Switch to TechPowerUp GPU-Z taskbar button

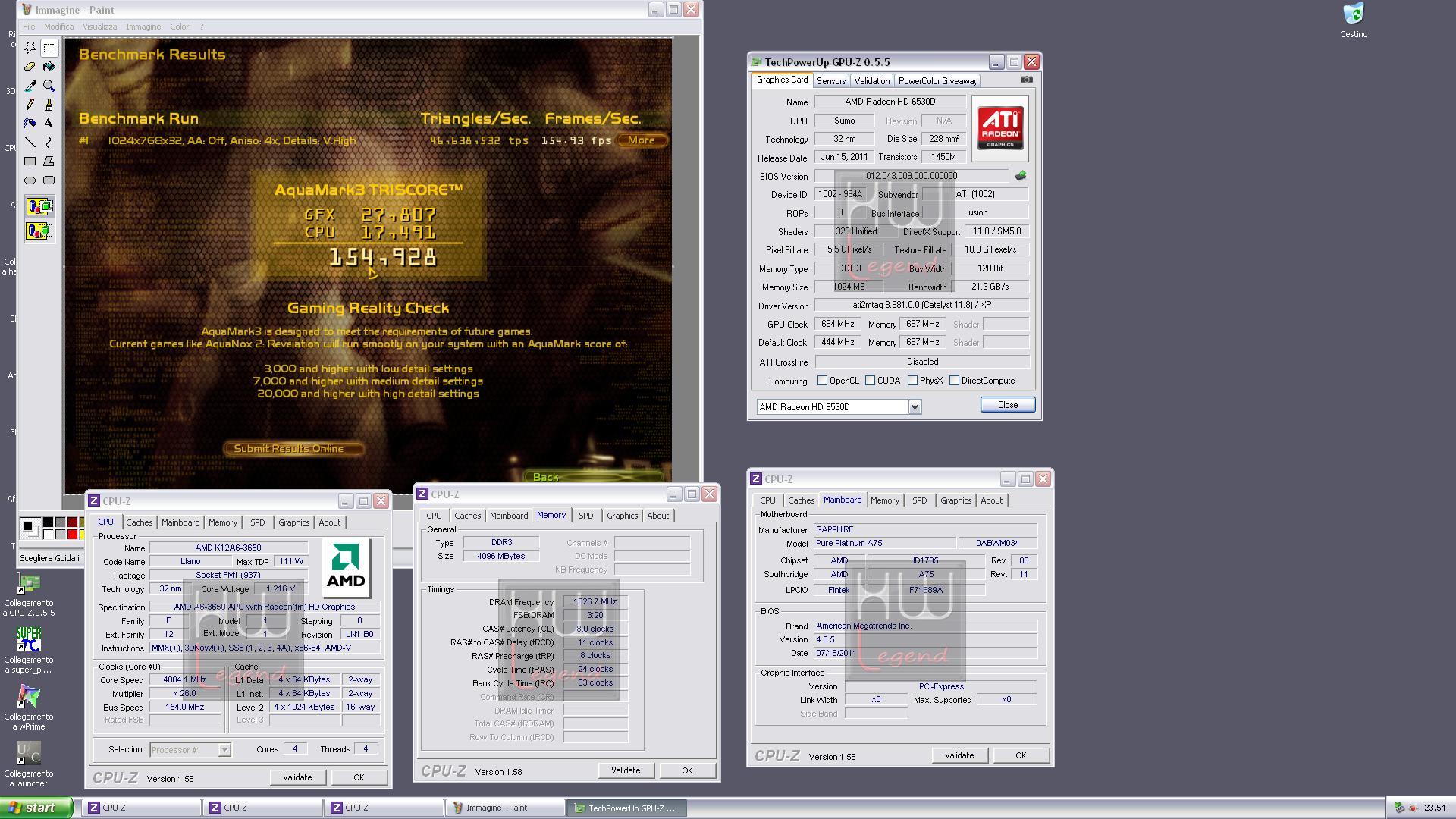point(626,808)
